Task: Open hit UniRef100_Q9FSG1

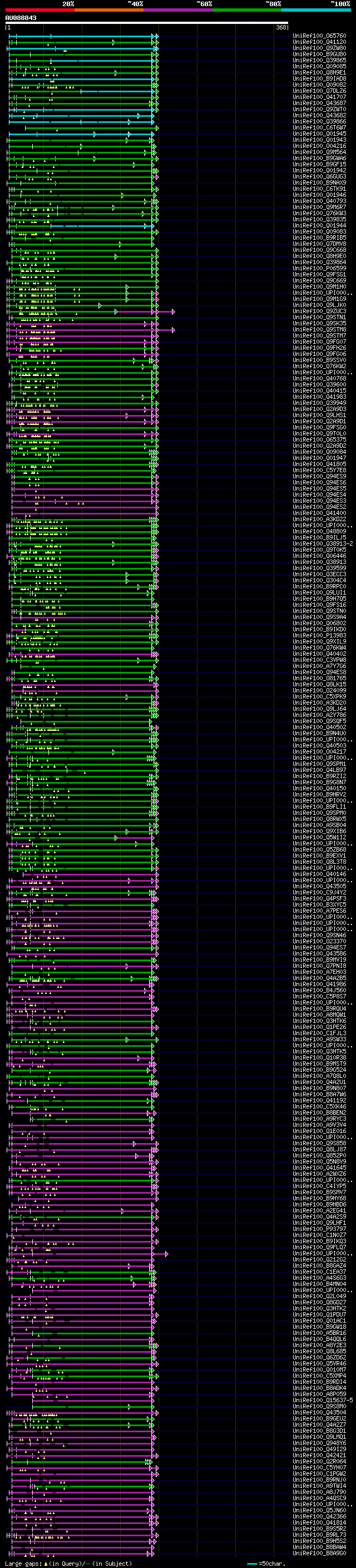Action: coord(319,275)
